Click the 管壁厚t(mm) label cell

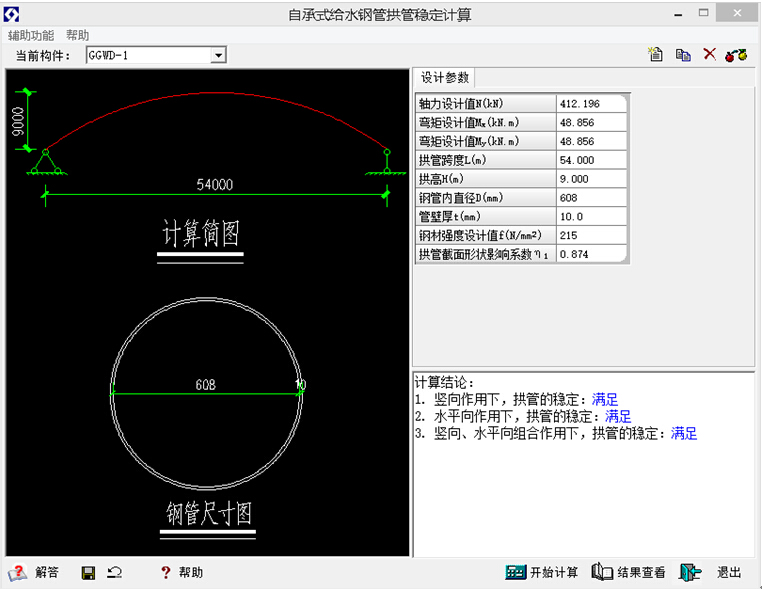486,217
